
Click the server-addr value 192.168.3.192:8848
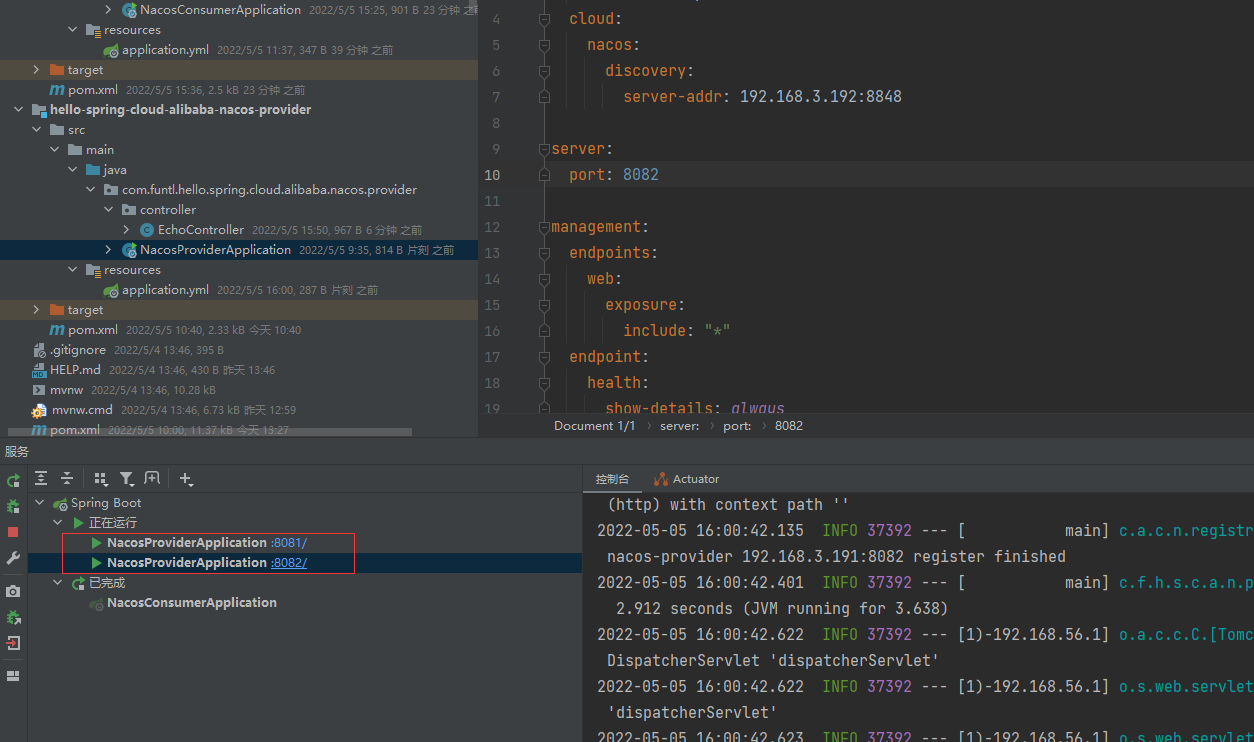(x=821, y=97)
